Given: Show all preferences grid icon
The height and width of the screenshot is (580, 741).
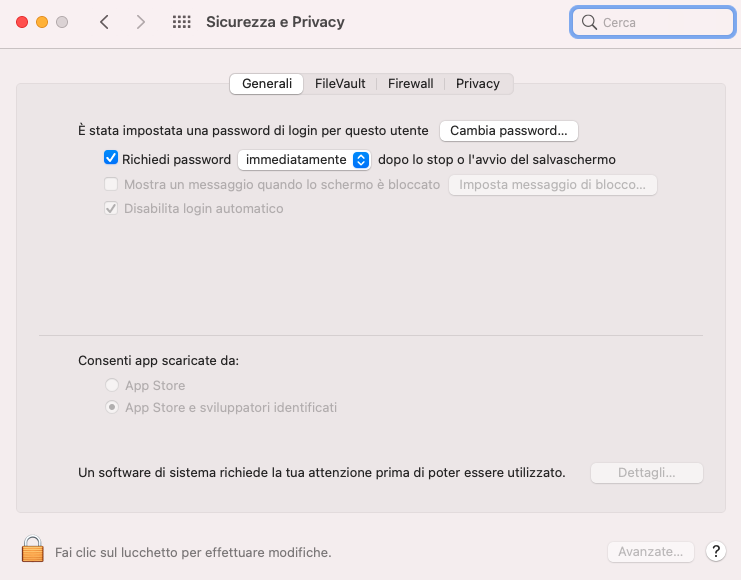Looking at the screenshot, I should pyautogui.click(x=181, y=22).
